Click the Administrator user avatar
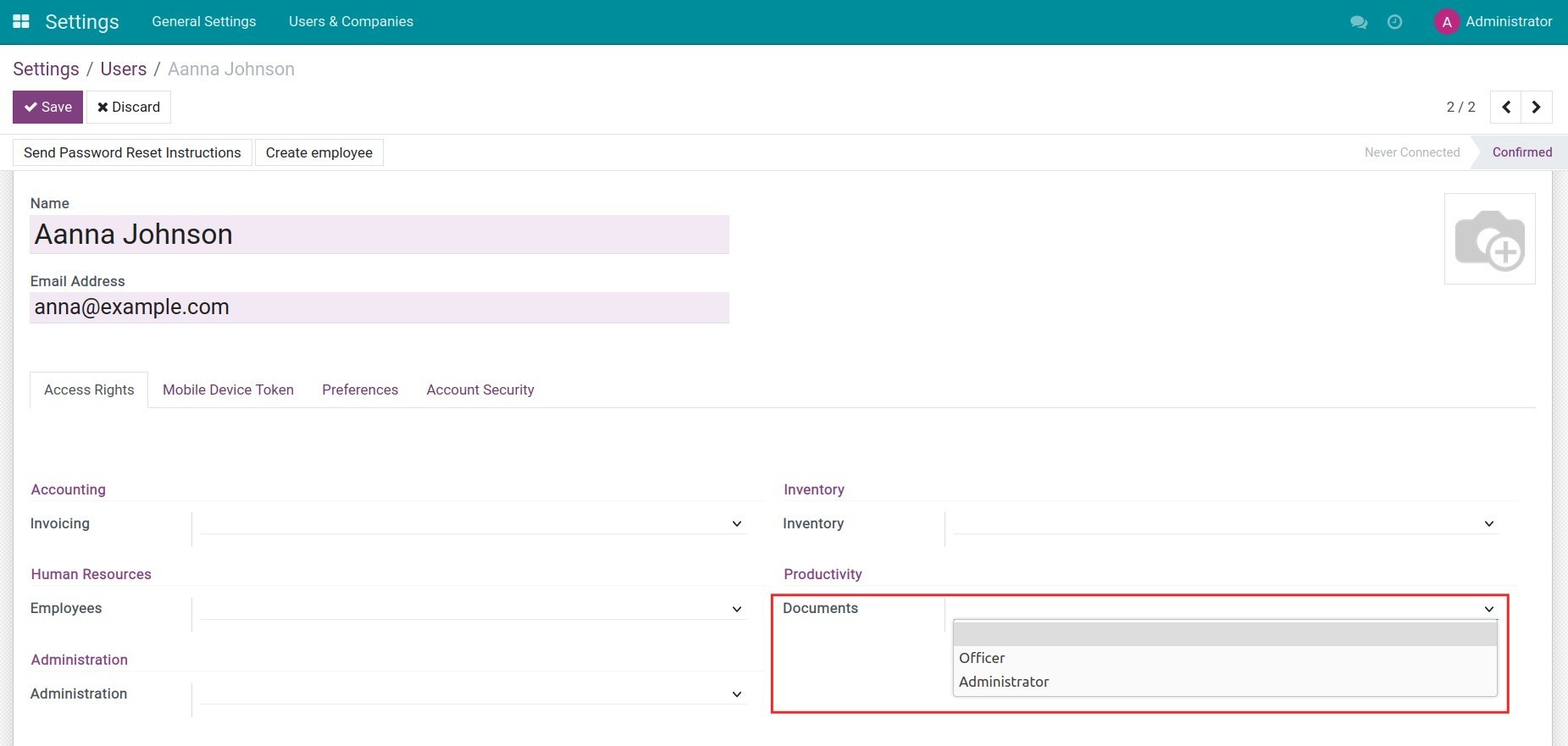 pyautogui.click(x=1447, y=22)
